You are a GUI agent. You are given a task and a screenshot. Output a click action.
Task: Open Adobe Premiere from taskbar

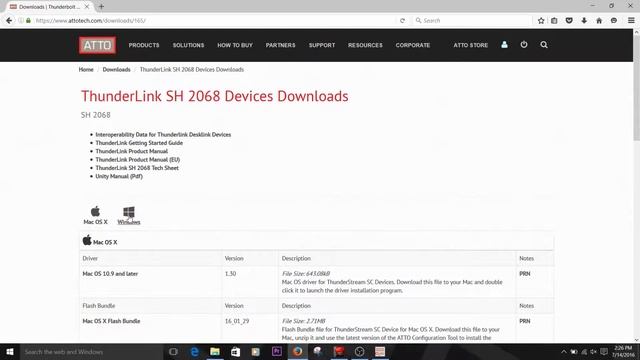277,352
